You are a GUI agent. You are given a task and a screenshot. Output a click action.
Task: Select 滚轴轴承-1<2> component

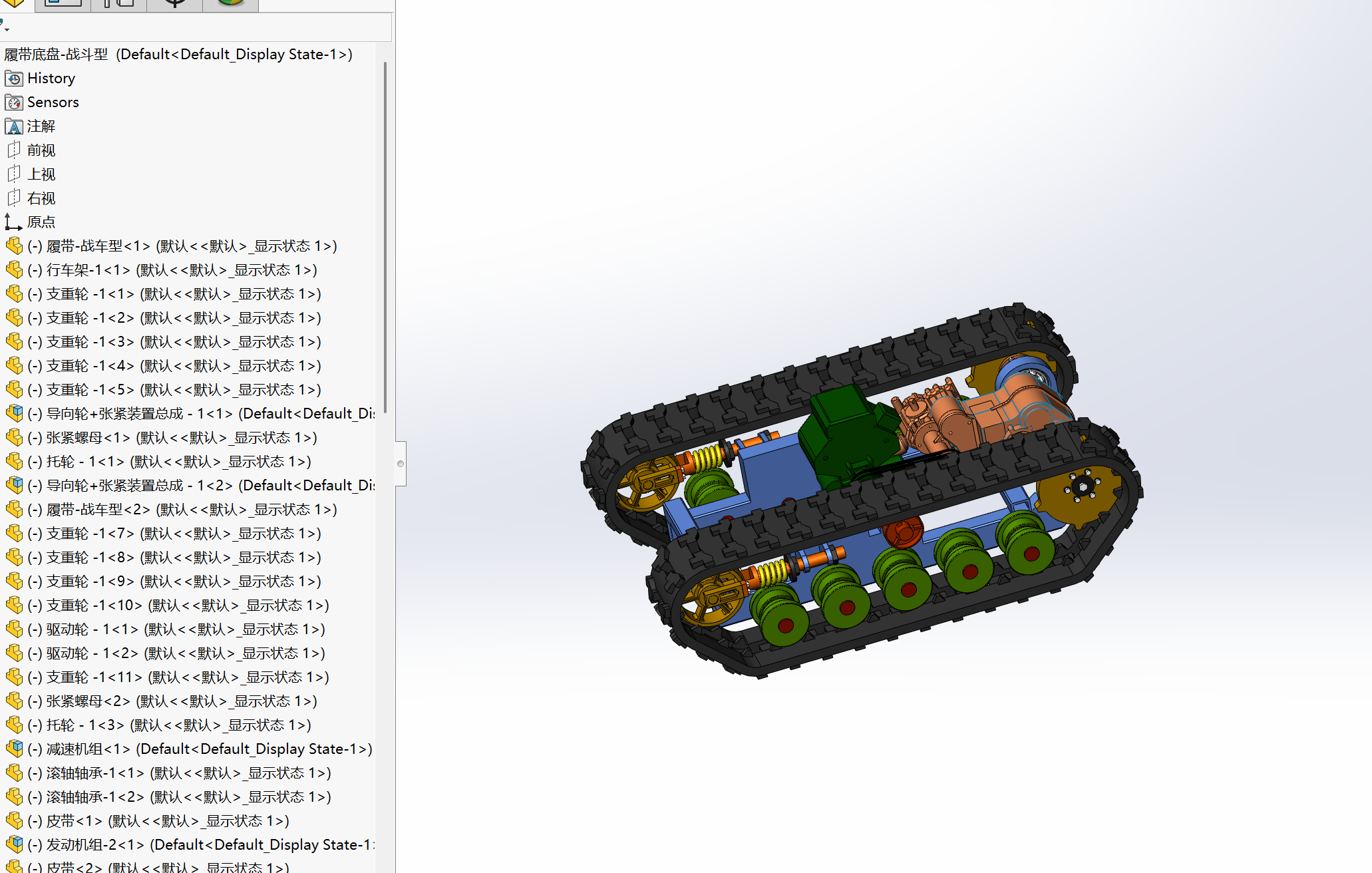[179, 797]
